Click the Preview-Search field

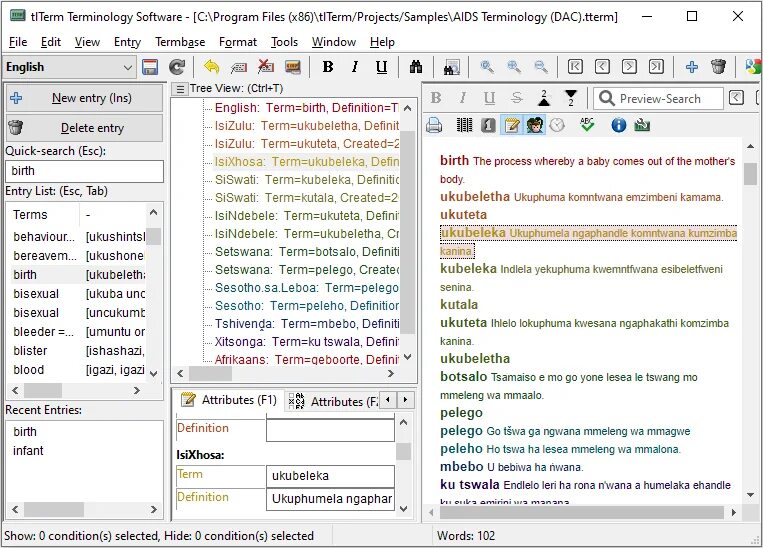658,98
